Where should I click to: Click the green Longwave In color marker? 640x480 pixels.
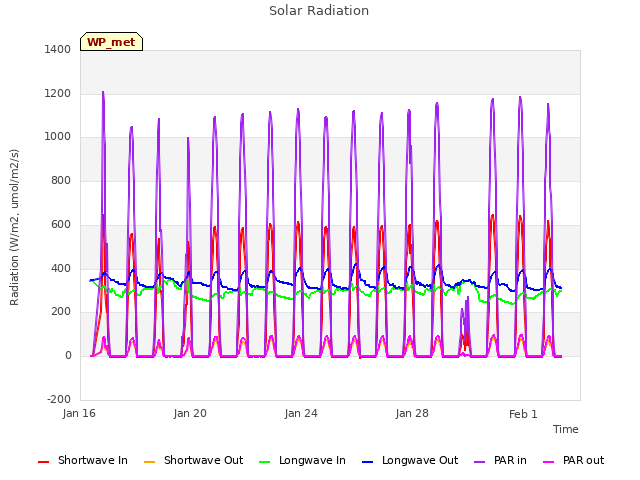coord(265,462)
